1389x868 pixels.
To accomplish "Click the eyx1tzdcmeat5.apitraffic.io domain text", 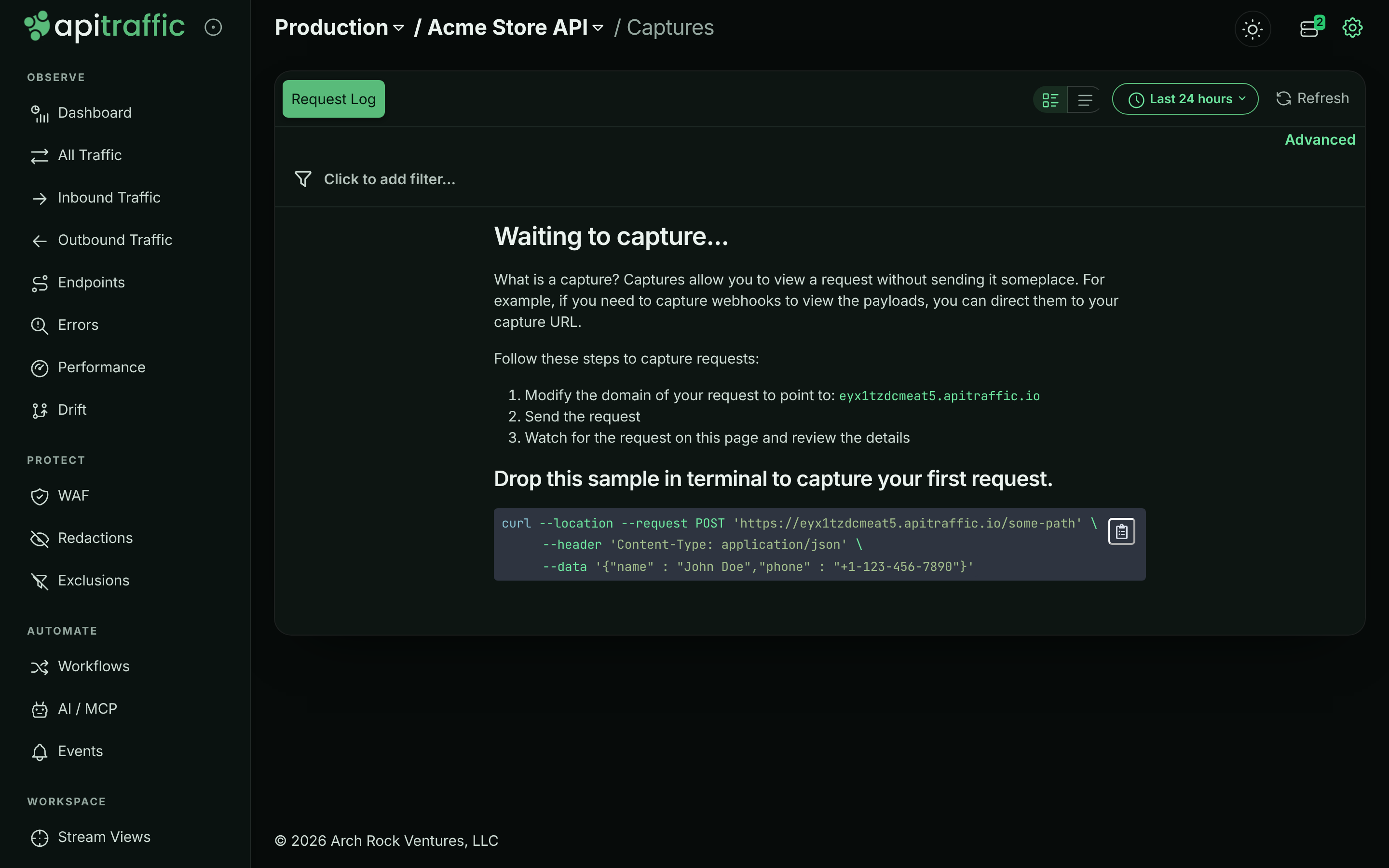I will [x=939, y=396].
